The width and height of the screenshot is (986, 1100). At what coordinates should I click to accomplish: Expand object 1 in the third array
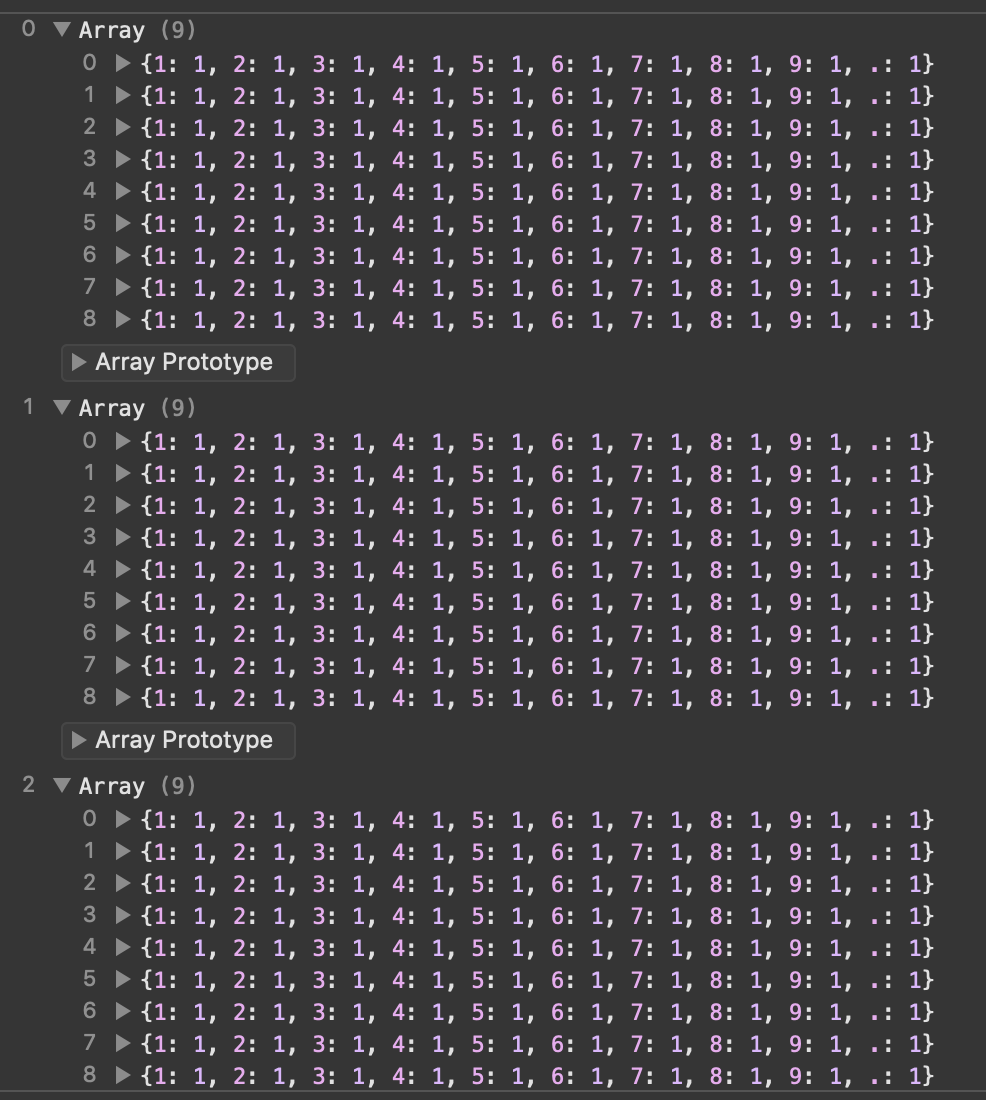click(123, 852)
